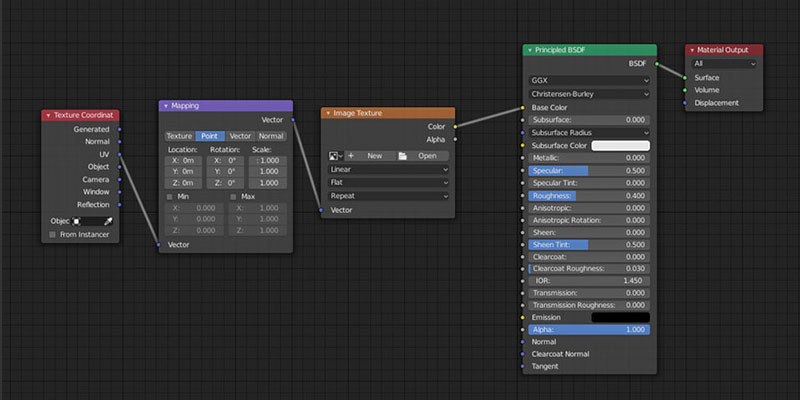
Task: Click the image browse icon in Image Texture
Action: 335,156
